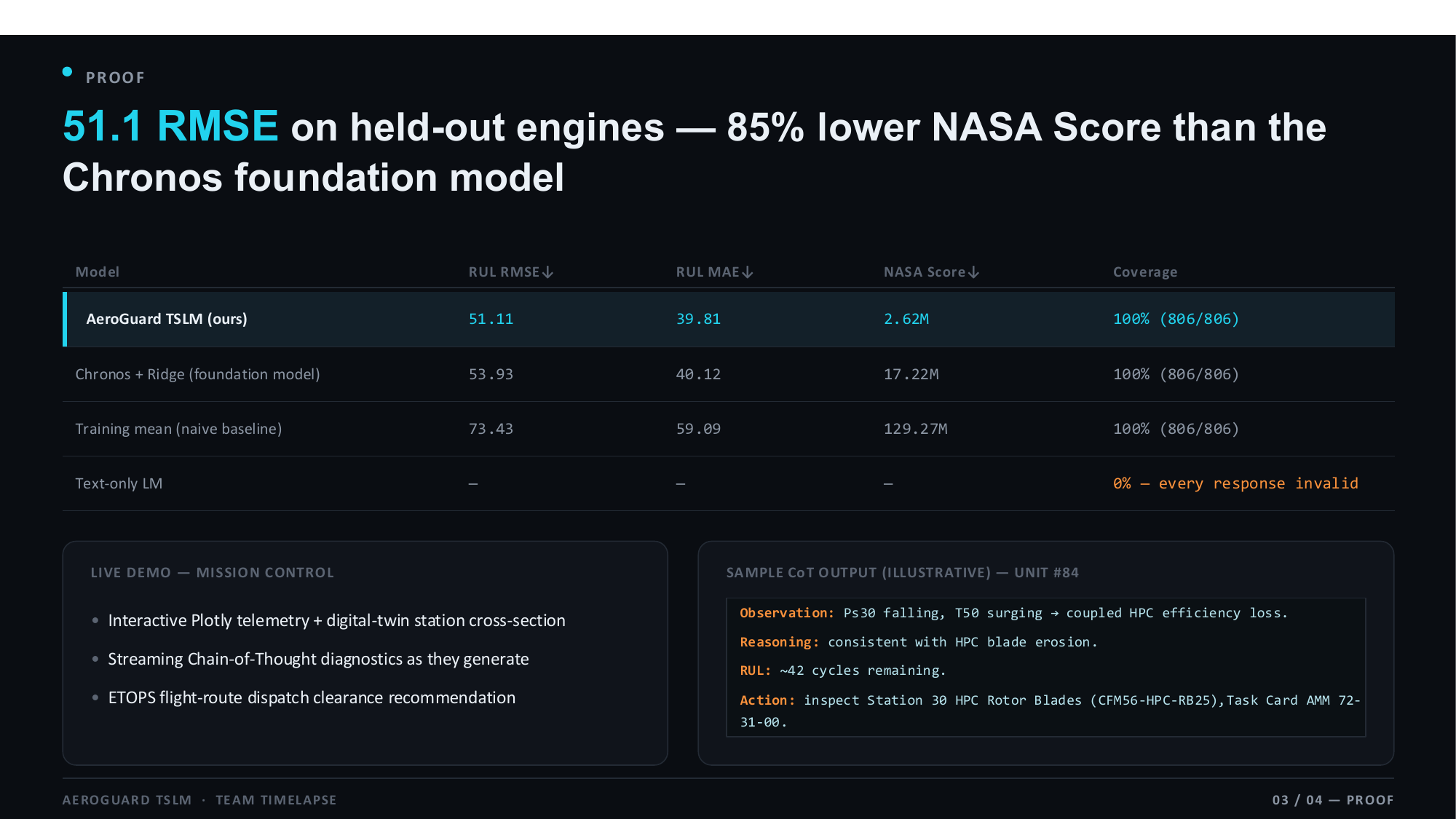Click the RUL ~42 cycles remaining line
1456x819 pixels.
pyautogui.click(x=842, y=670)
